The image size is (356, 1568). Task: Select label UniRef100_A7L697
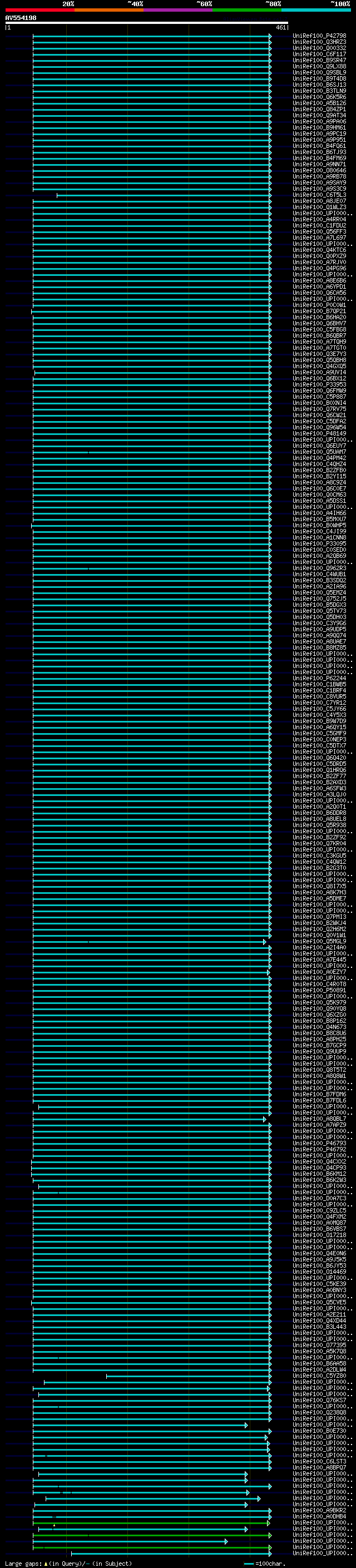[x=319, y=238]
